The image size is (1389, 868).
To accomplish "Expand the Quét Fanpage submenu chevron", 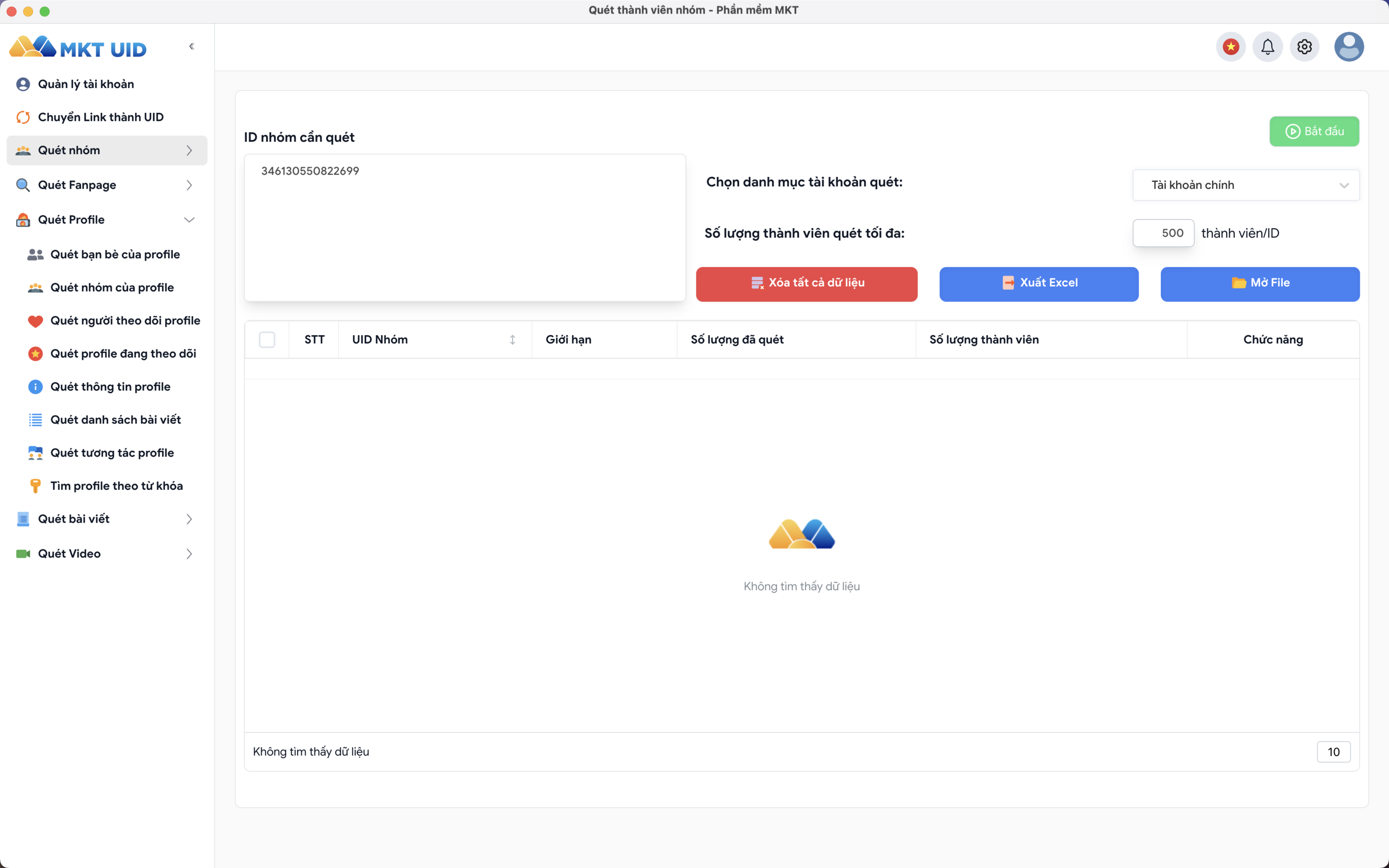I will pos(189,186).
